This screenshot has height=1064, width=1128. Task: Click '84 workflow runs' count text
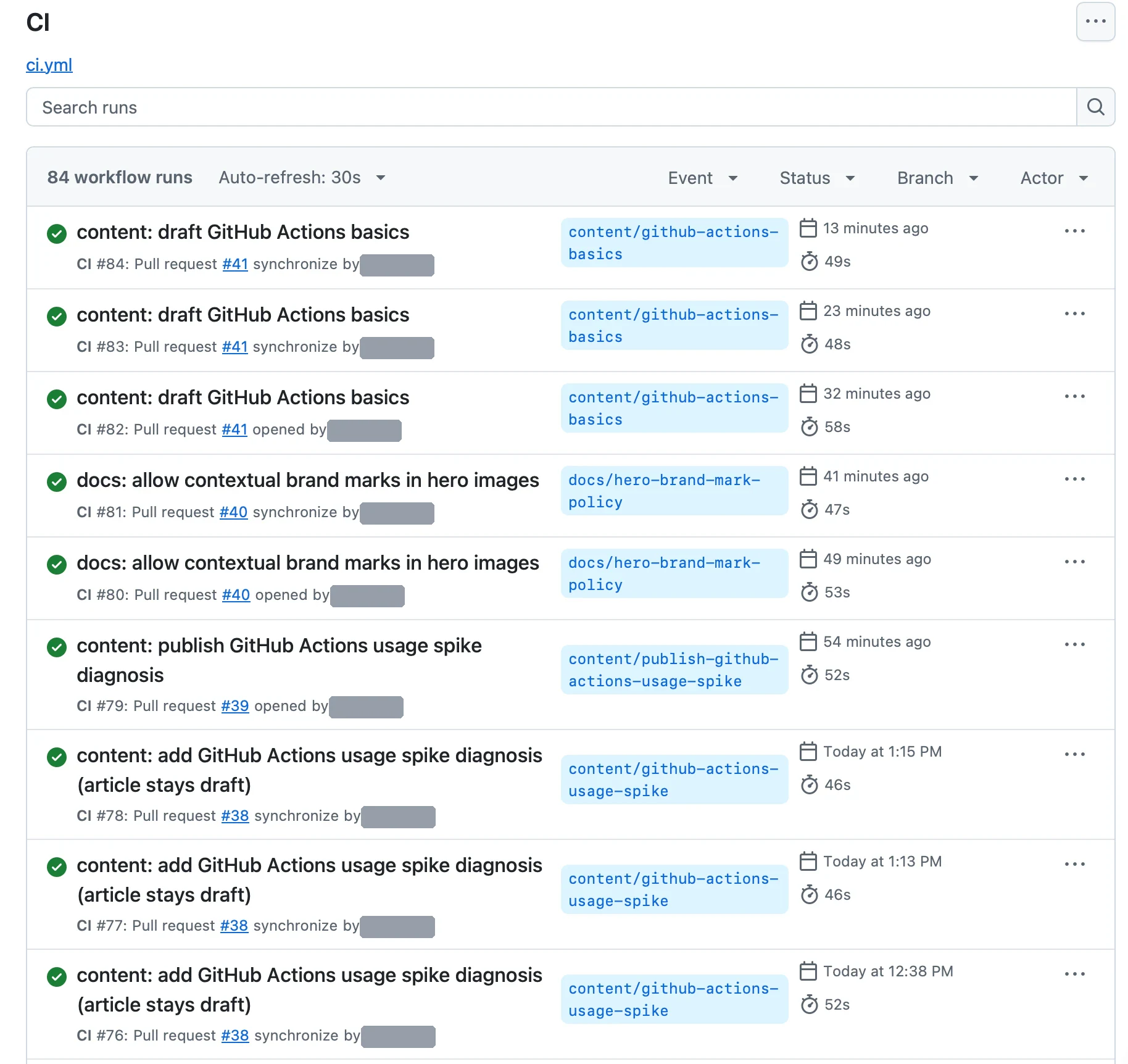[x=120, y=178]
